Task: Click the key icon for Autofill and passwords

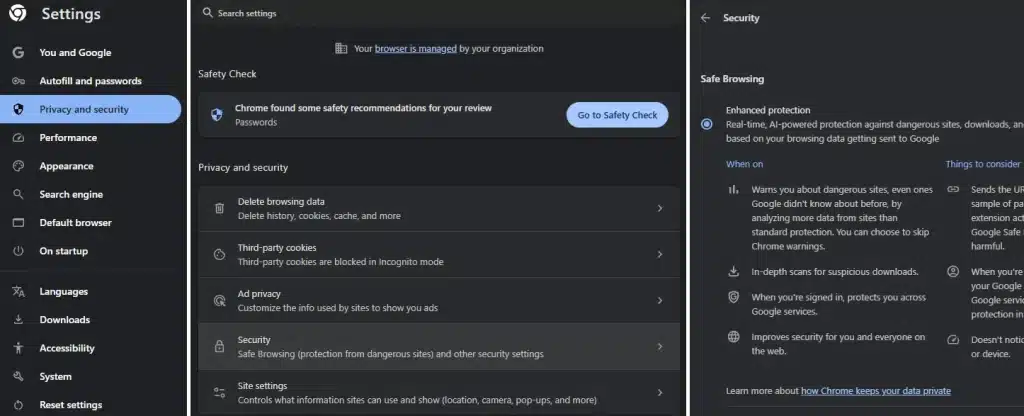Action: pyautogui.click(x=18, y=81)
